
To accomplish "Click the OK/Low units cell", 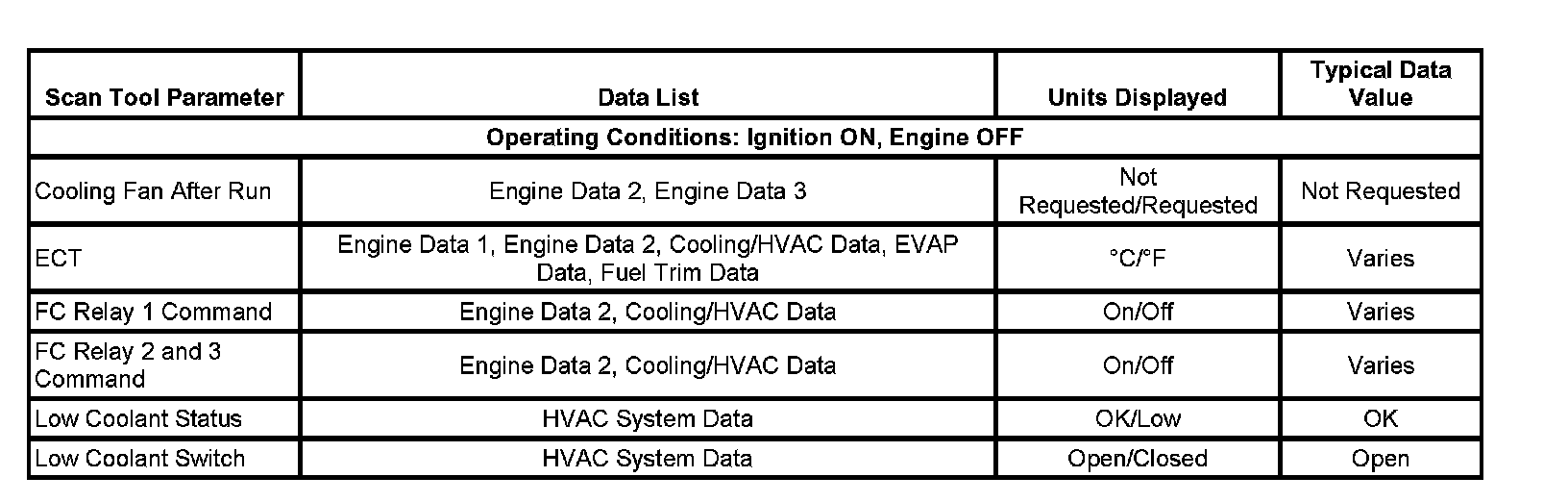I will (x=1137, y=419).
